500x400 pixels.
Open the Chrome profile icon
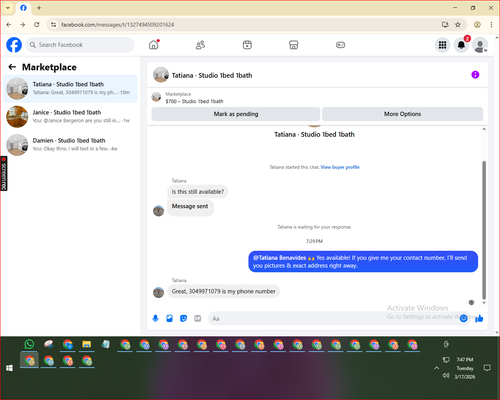point(477,25)
